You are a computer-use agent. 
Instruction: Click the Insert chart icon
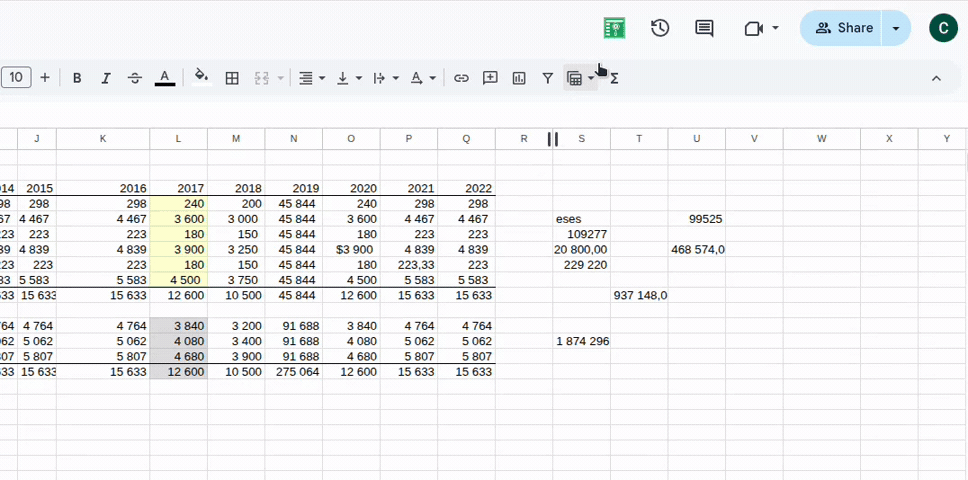519,78
